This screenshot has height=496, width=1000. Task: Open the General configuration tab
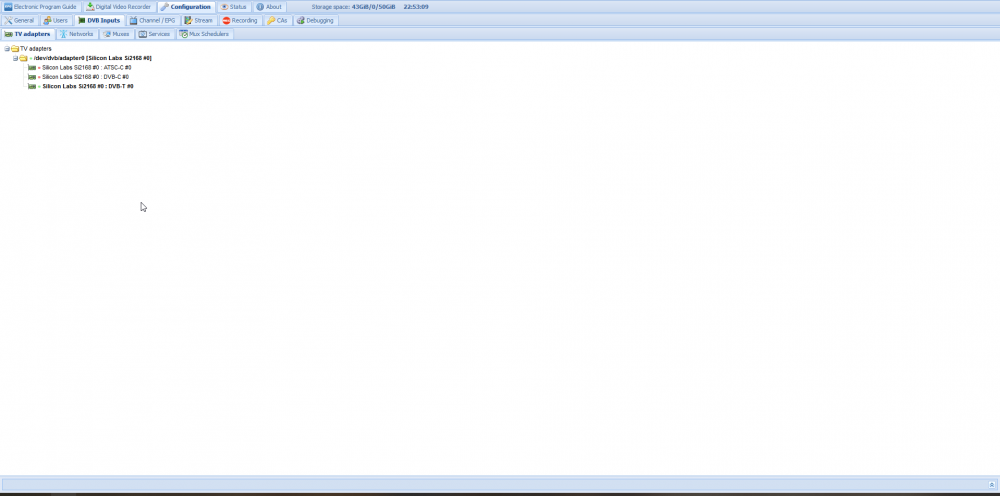click(x=19, y=20)
